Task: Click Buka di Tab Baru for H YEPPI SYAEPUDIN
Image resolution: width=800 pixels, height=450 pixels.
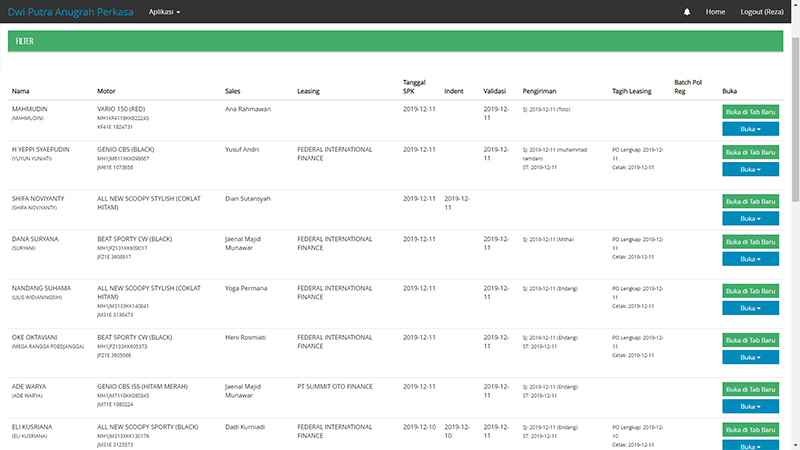Action: tap(751, 152)
